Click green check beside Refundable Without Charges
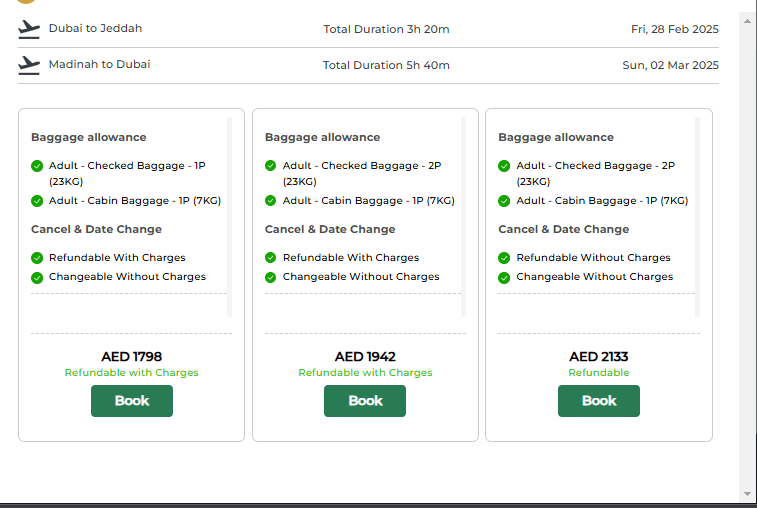This screenshot has width=757, height=508. click(505, 258)
